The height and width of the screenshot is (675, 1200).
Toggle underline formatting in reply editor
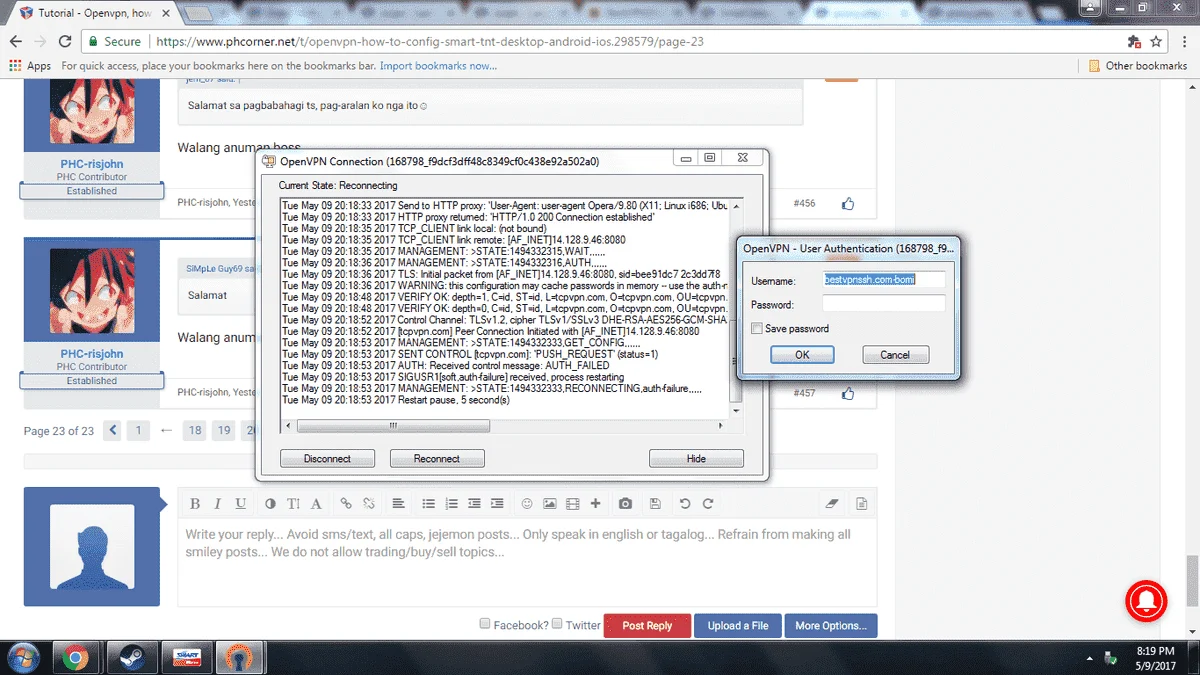[241, 503]
